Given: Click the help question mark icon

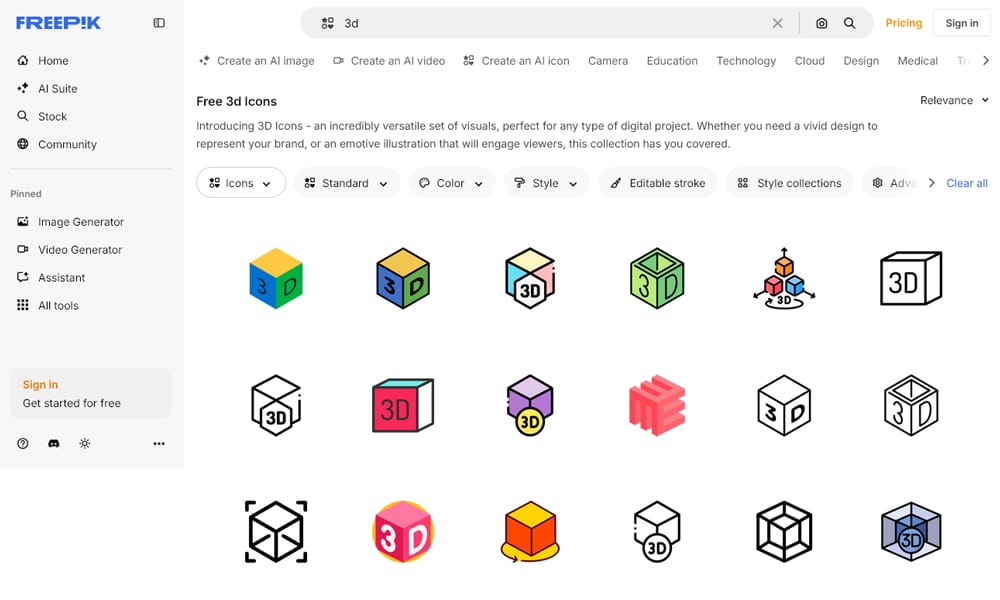Looking at the screenshot, I should 22,443.
